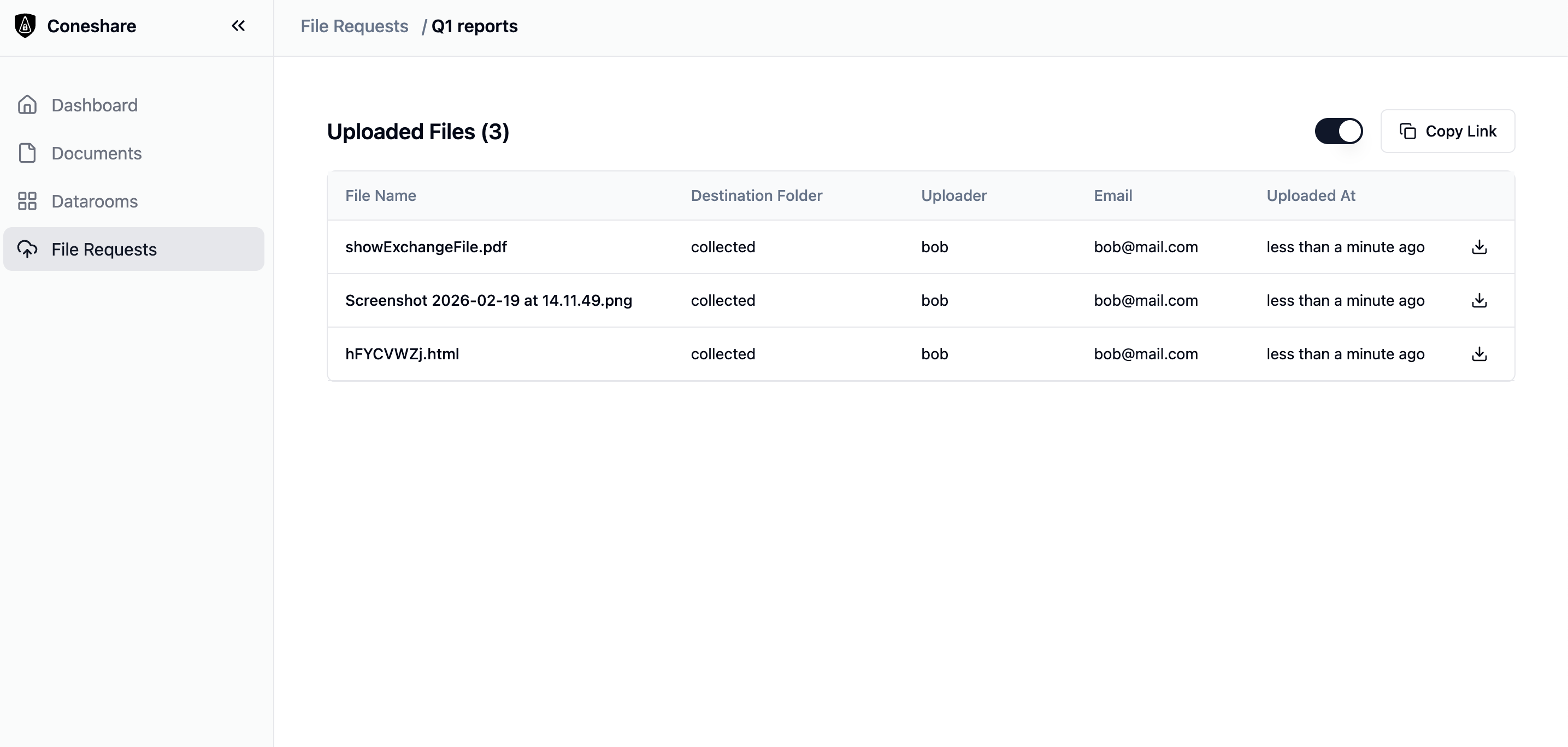This screenshot has height=747, width=1568.
Task: Select the File Requests upload-cloud icon
Action: click(x=27, y=249)
